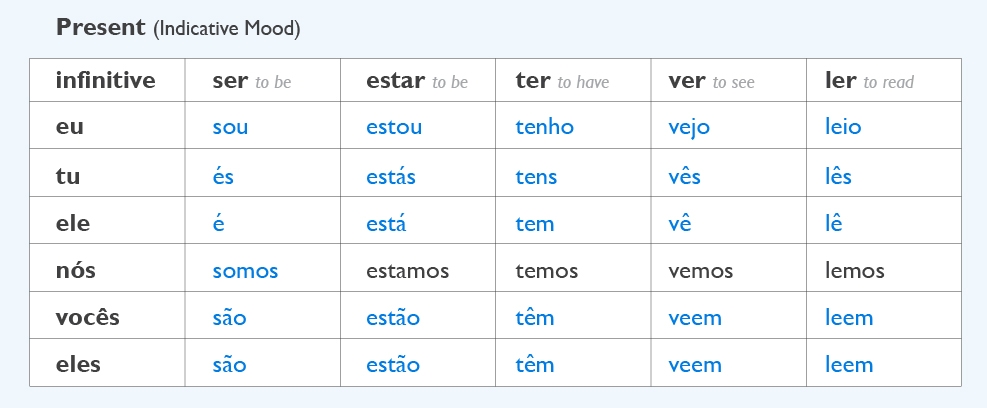This screenshot has height=408, width=987.
Task: Click the "ser to be" column header
Action: (251, 81)
